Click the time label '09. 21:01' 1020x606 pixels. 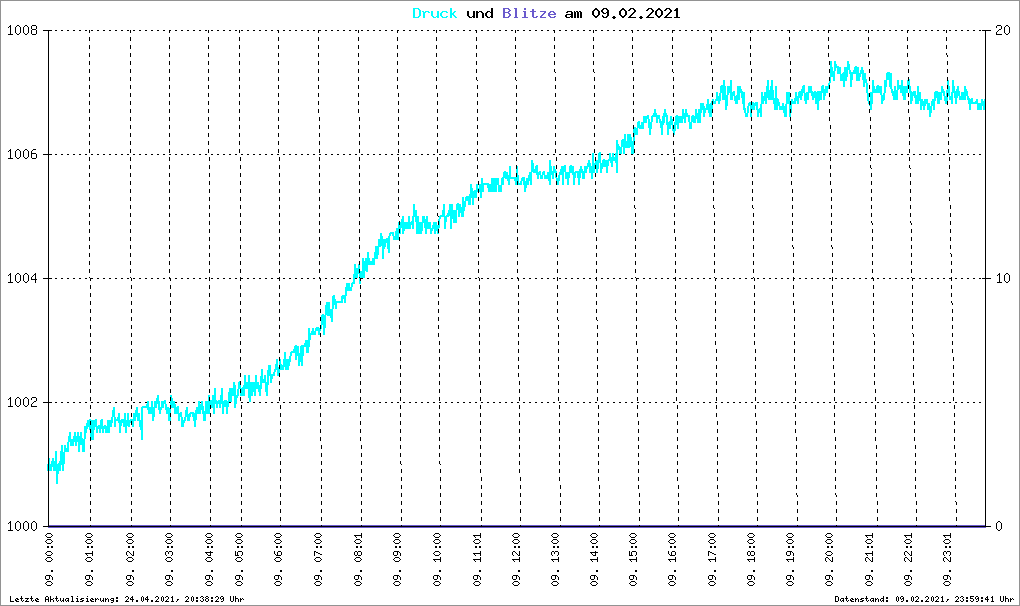[x=870, y=560]
